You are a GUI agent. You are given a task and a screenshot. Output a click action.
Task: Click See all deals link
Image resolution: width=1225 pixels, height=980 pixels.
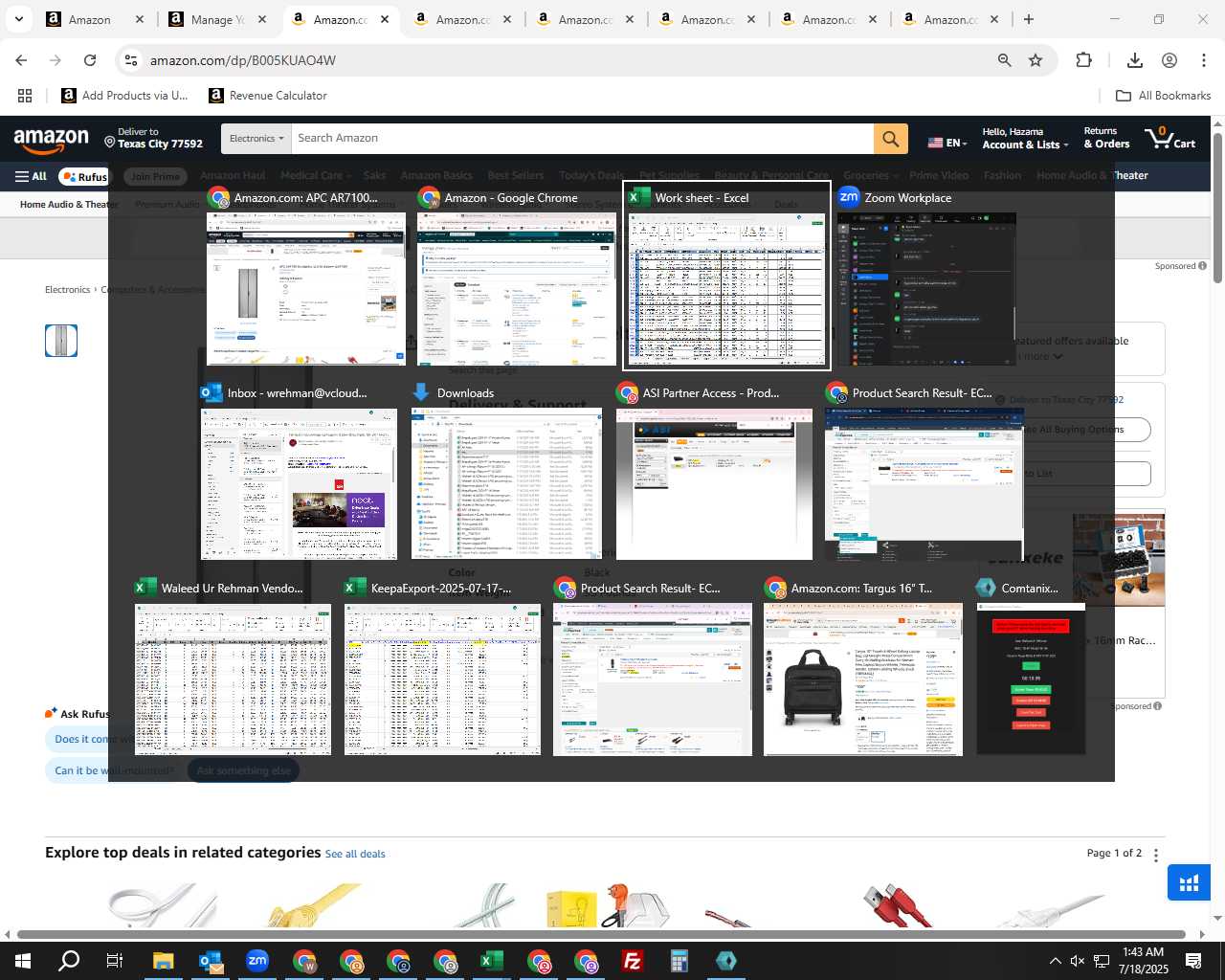[x=355, y=854]
